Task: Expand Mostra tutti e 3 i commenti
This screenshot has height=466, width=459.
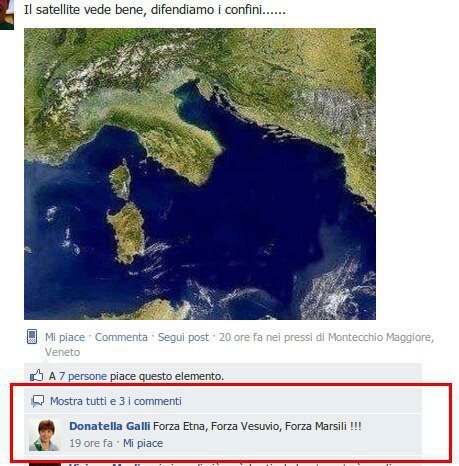Action: coord(116,401)
